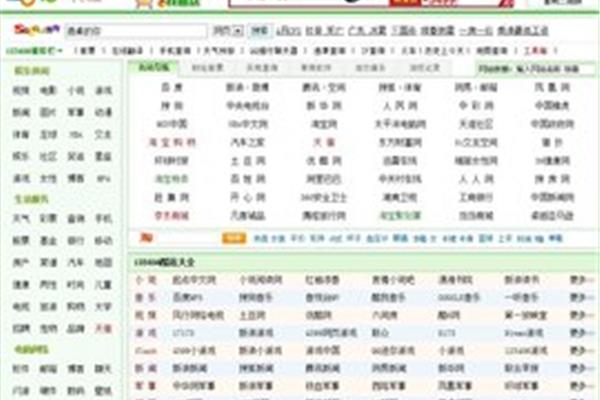The image size is (600, 400).
Task: Select the first active green navigation tab
Action: [154, 67]
